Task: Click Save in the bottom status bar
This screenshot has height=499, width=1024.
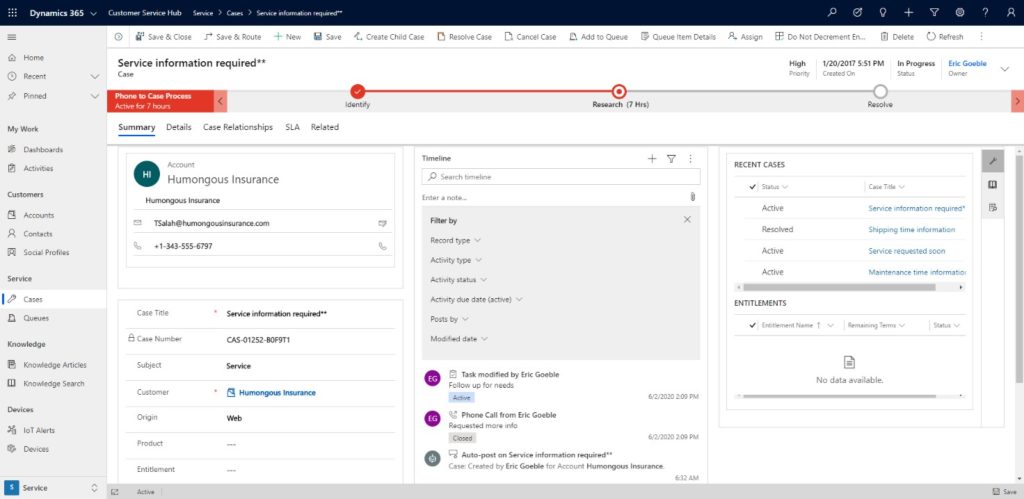Action: pyautogui.click(x=1004, y=492)
